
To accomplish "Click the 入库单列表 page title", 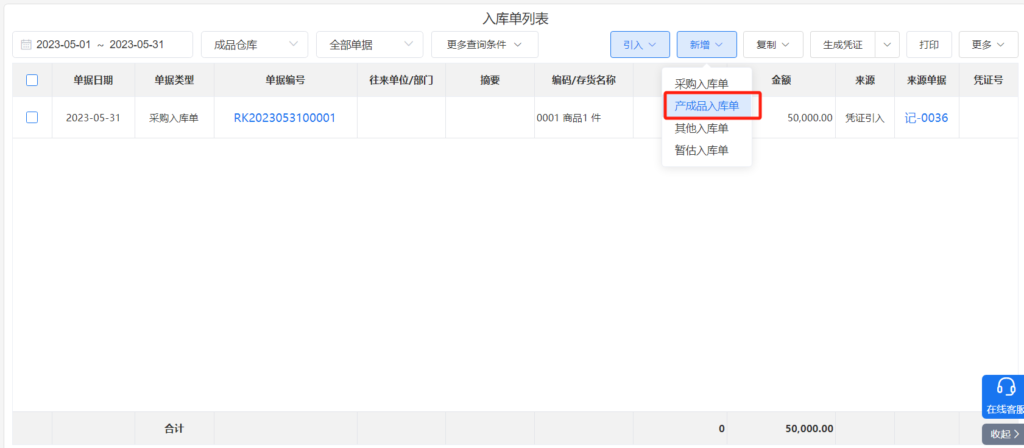I will [515, 18].
